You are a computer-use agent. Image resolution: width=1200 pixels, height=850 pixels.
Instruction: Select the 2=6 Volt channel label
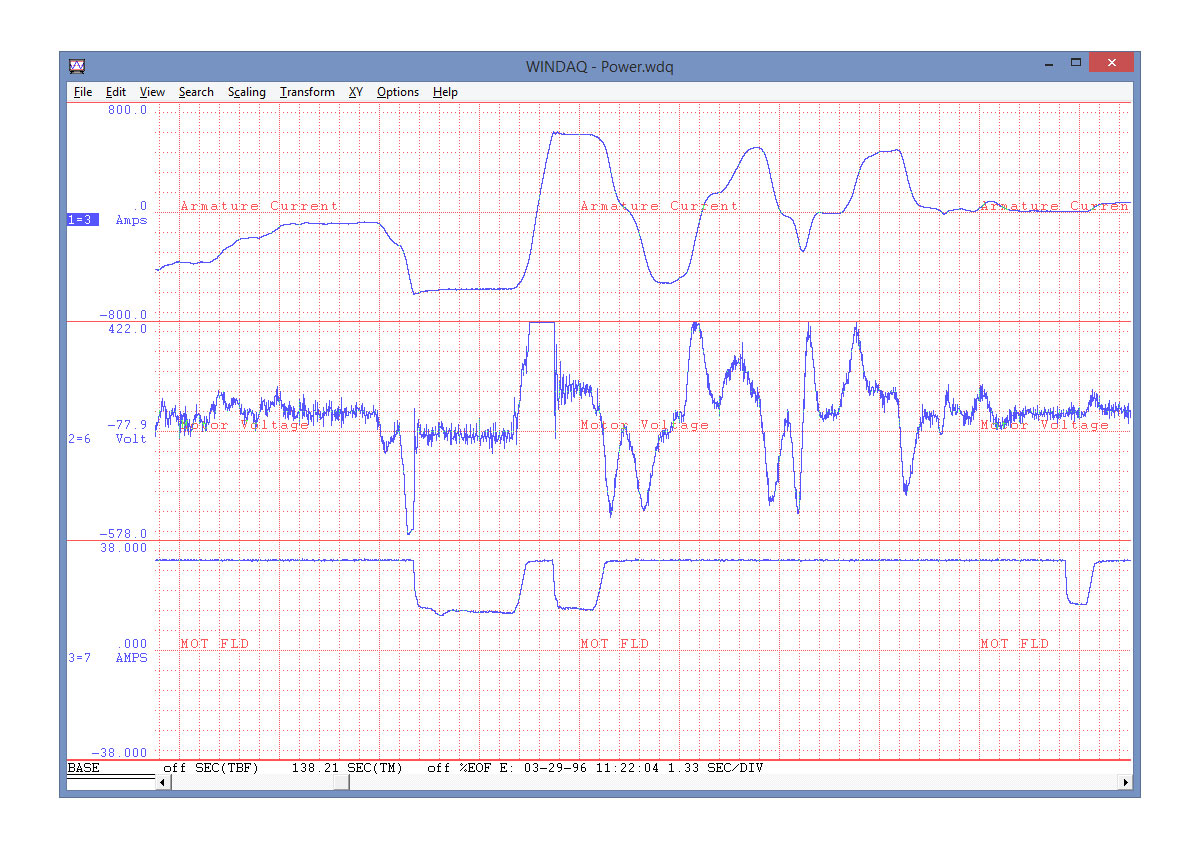(x=107, y=439)
